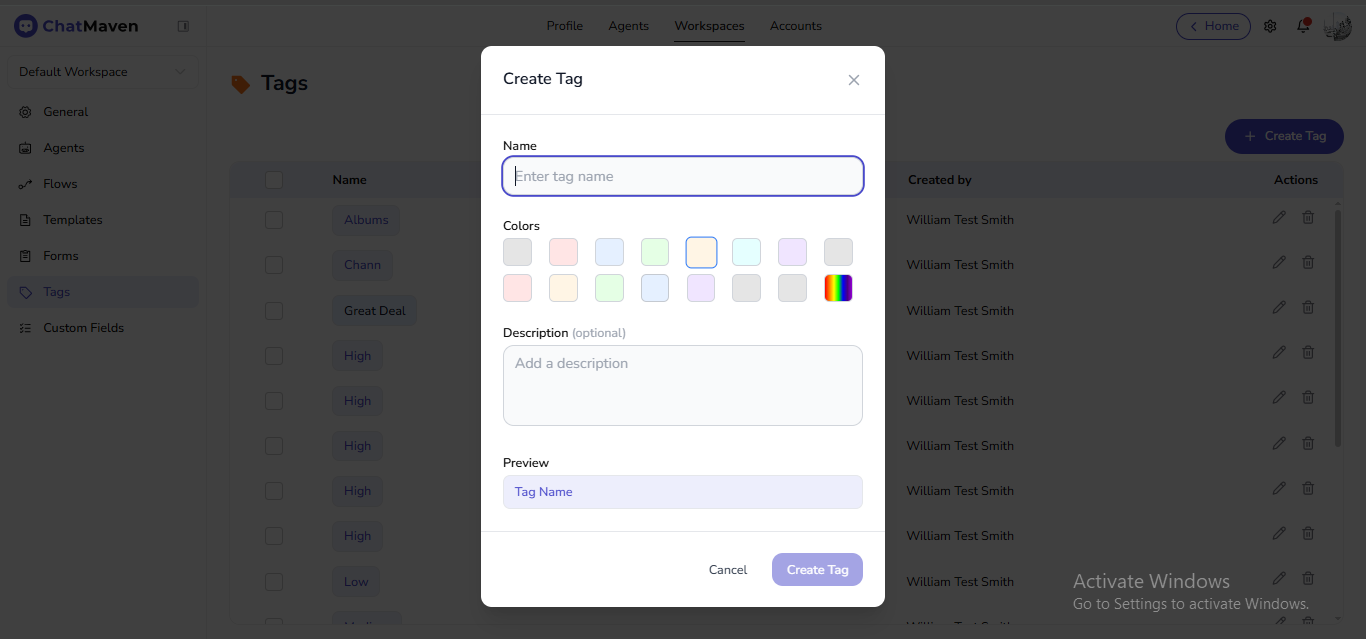
Task: Click the delete trash icon for Great Deal tag
Action: tap(1308, 307)
